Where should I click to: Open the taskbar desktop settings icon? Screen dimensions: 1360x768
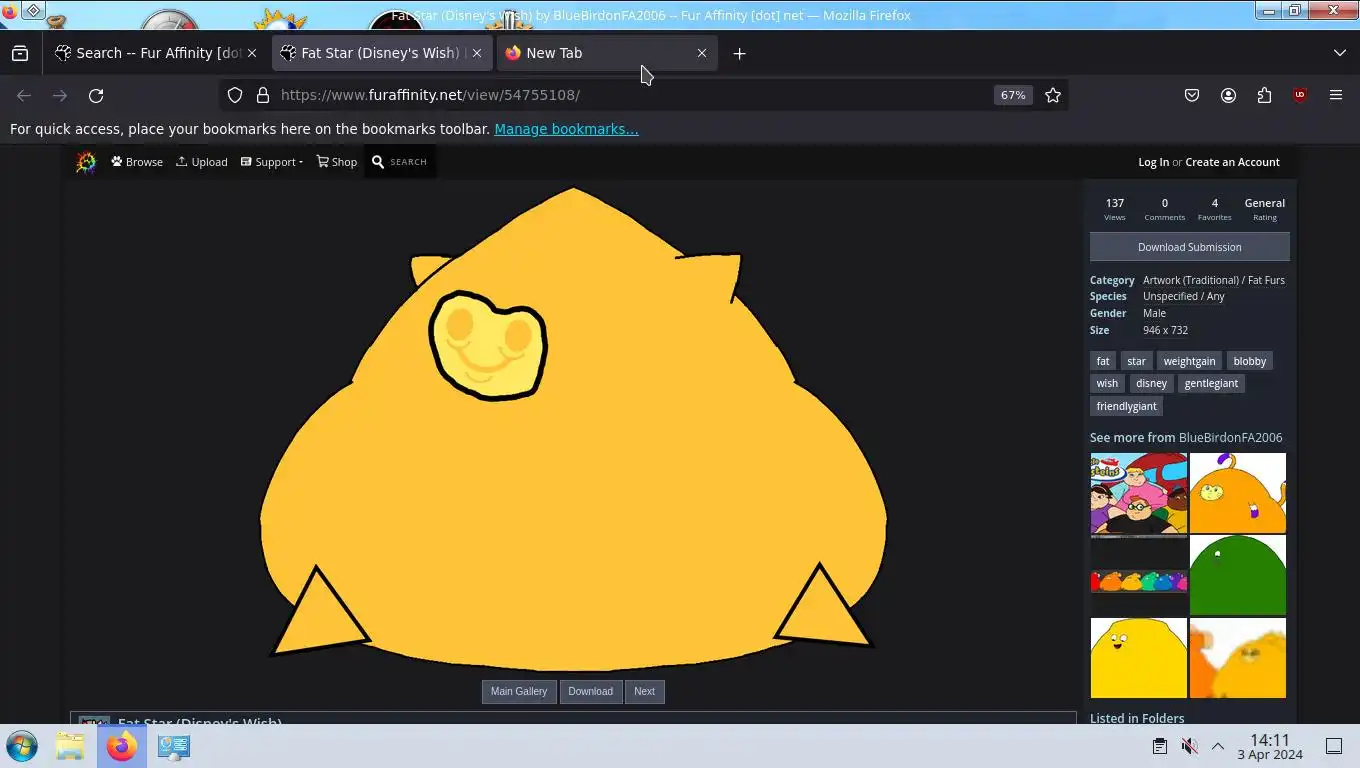(x=174, y=746)
